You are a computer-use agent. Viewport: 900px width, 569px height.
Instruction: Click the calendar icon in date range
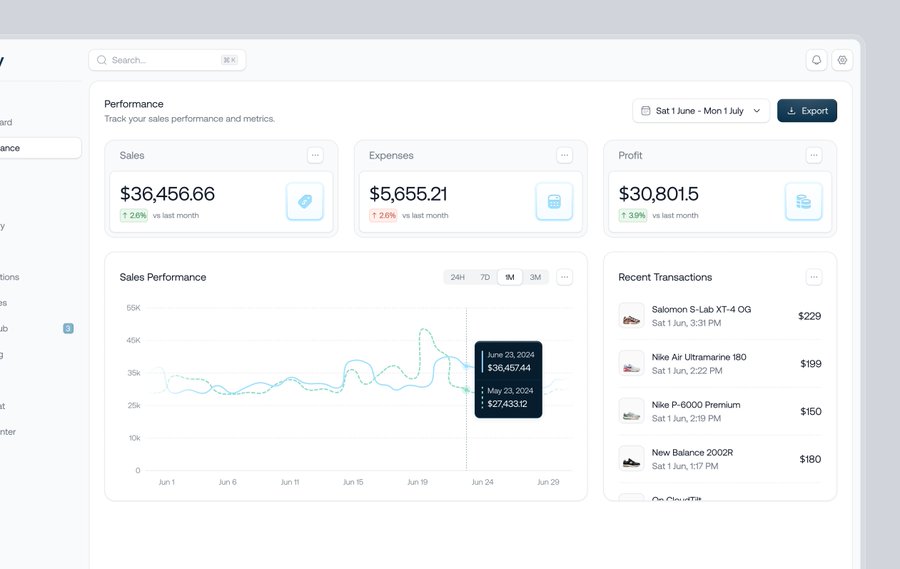pos(646,110)
